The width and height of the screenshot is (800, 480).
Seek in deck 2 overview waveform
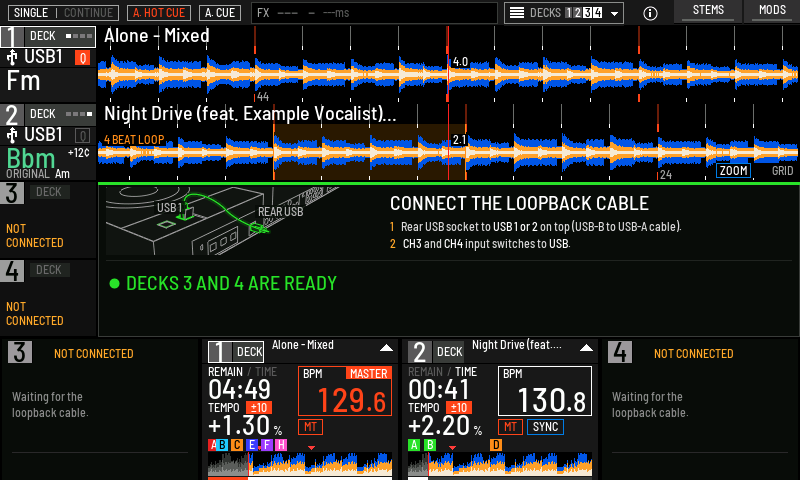pos(500,463)
